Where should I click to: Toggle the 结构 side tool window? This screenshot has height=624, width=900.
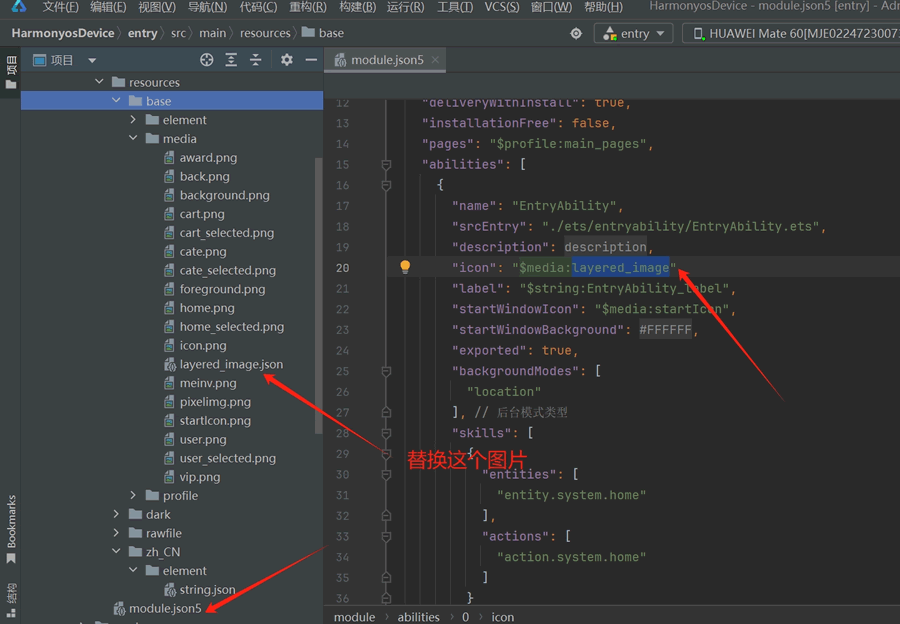[x=10, y=600]
